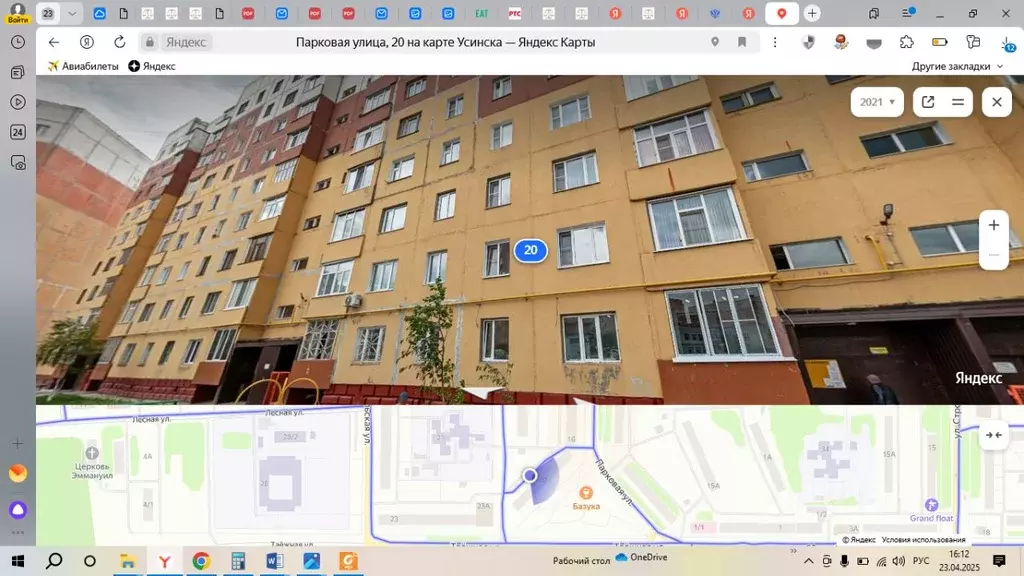This screenshot has width=1024, height=576.
Task: Go back using the back arrow
Action: point(54,42)
